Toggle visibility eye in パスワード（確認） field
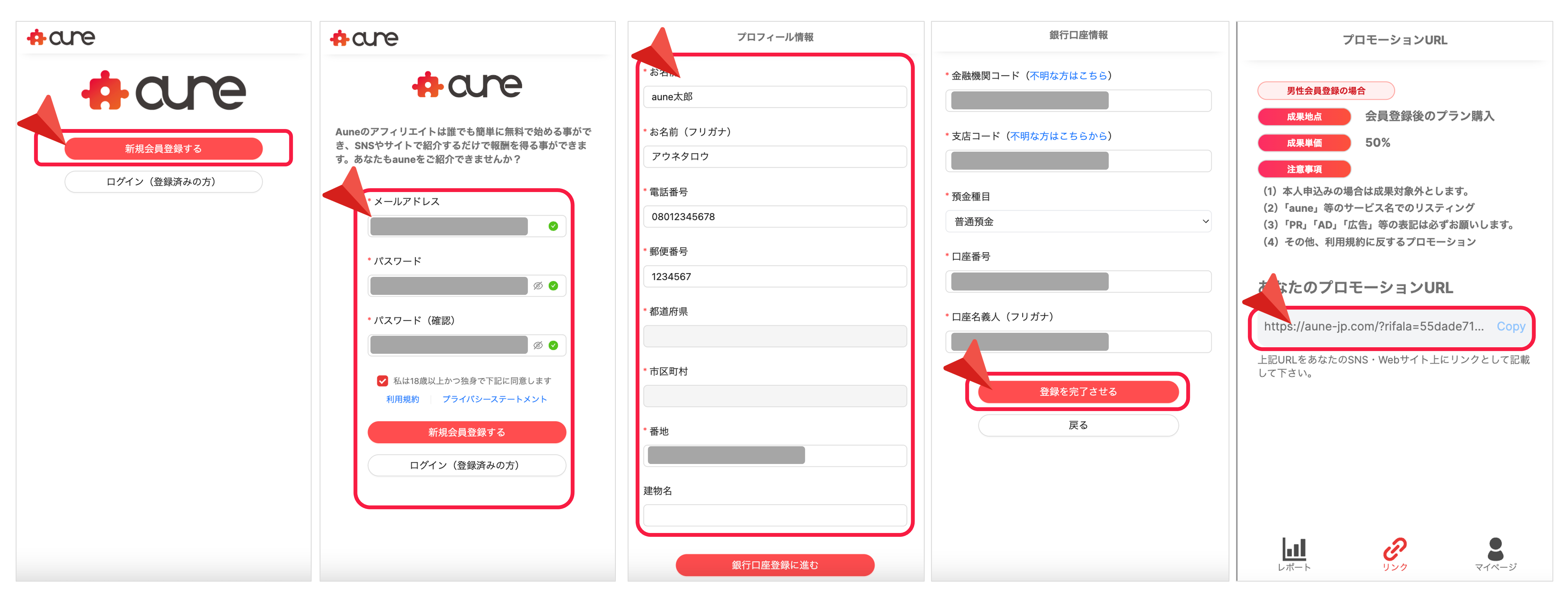The image size is (1568, 605). coord(538,345)
